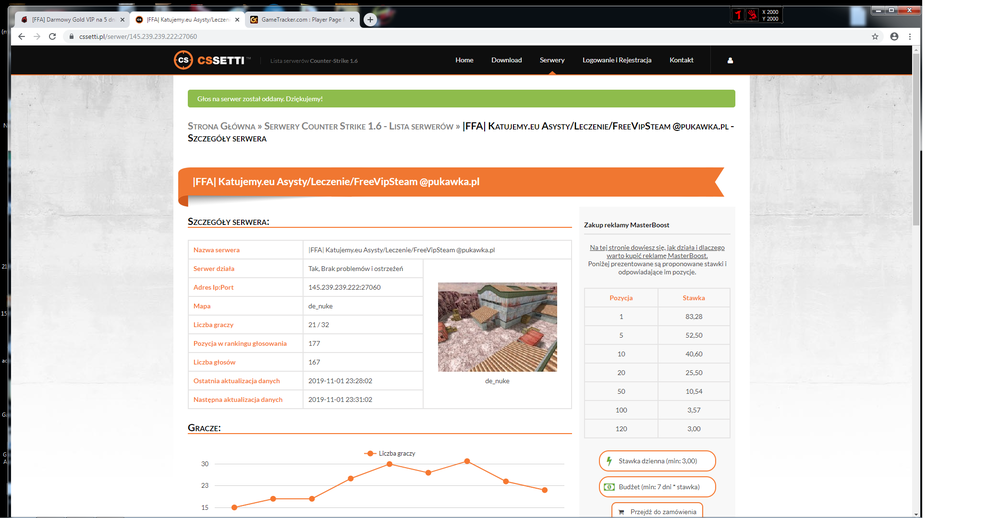Open the Chrome three-dot menu

[910, 36]
